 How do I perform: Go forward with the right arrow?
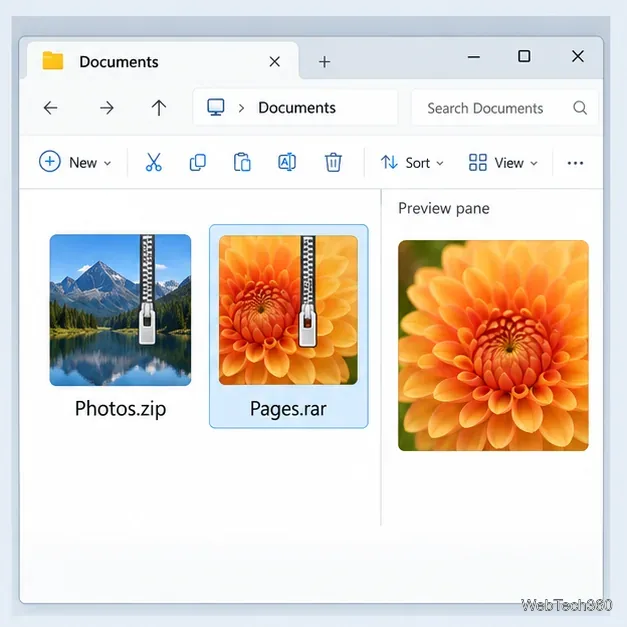pos(107,108)
